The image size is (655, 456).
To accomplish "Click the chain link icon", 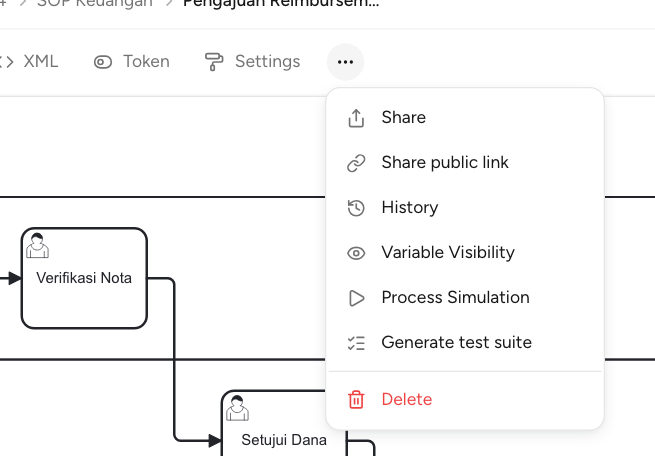I will (356, 163).
